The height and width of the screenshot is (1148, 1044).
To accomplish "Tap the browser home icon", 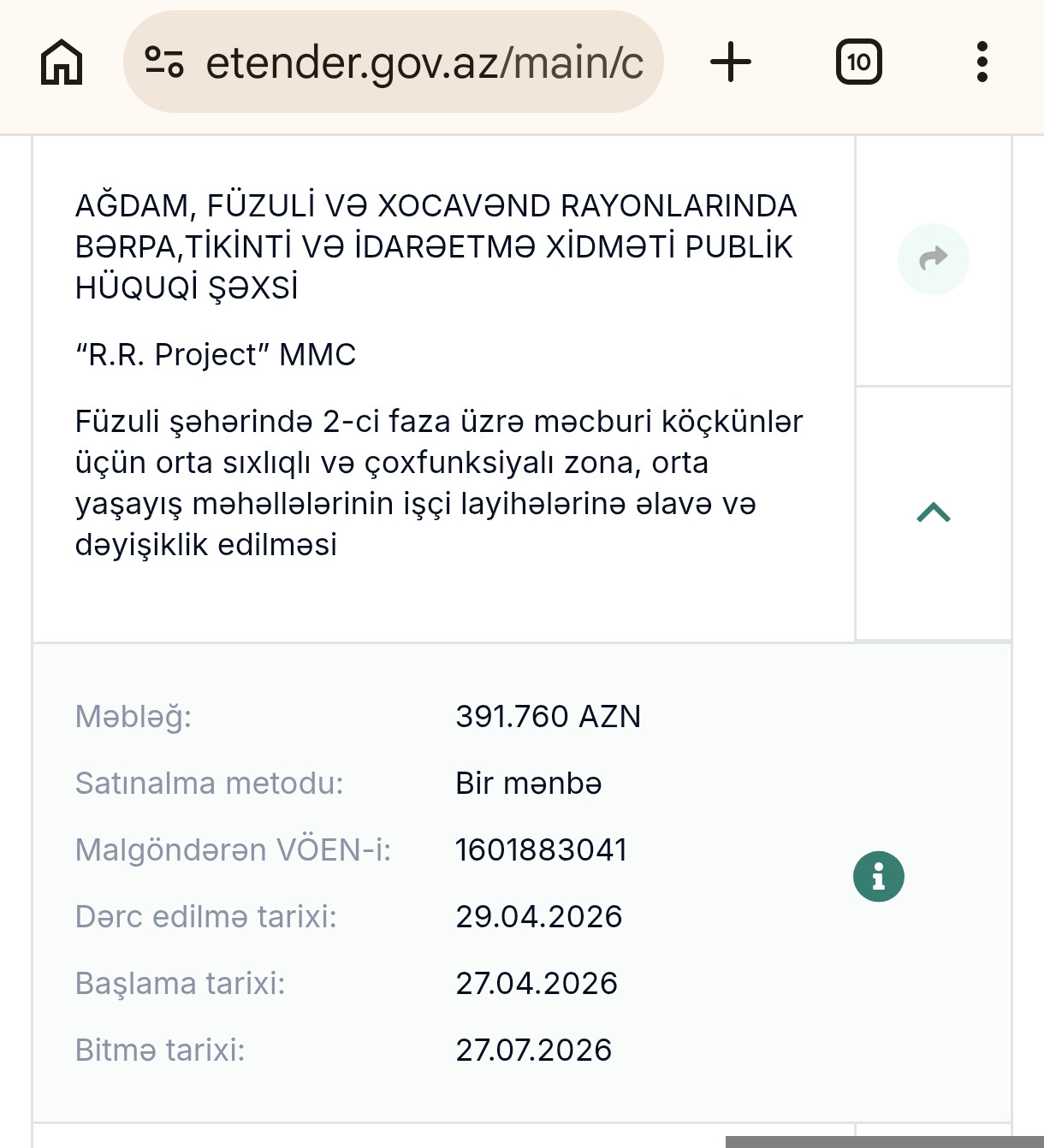I will [x=62, y=62].
